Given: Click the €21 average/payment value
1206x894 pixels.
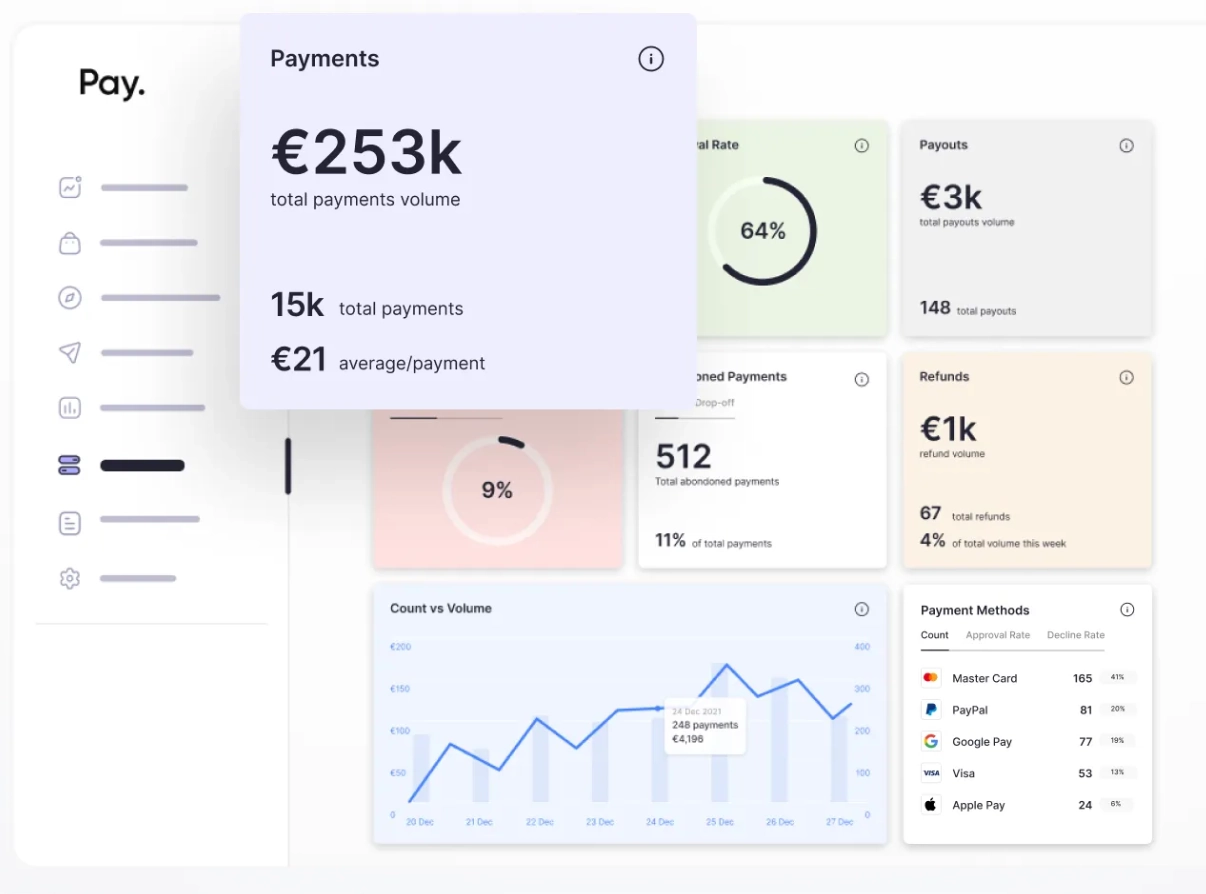Looking at the screenshot, I should (298, 359).
